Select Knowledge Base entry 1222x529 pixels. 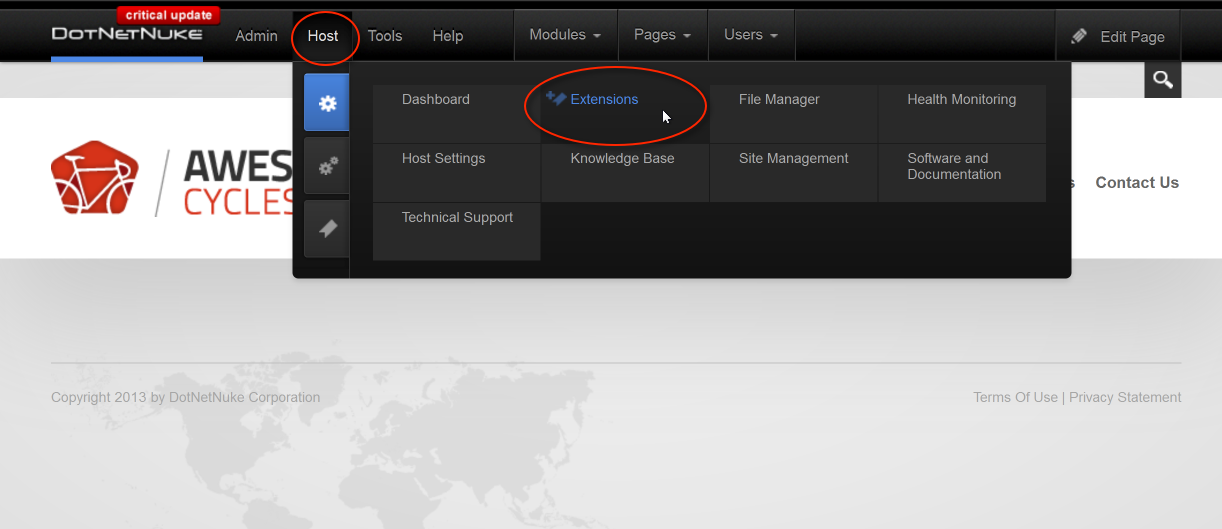(626, 173)
